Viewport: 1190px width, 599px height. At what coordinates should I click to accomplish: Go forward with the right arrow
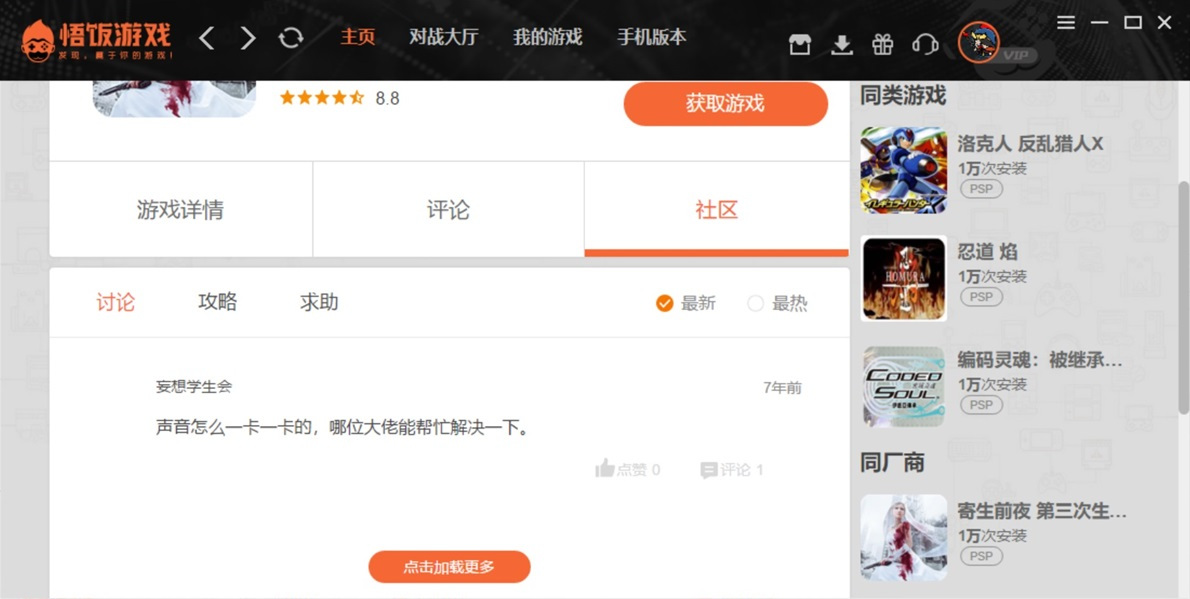pos(248,38)
